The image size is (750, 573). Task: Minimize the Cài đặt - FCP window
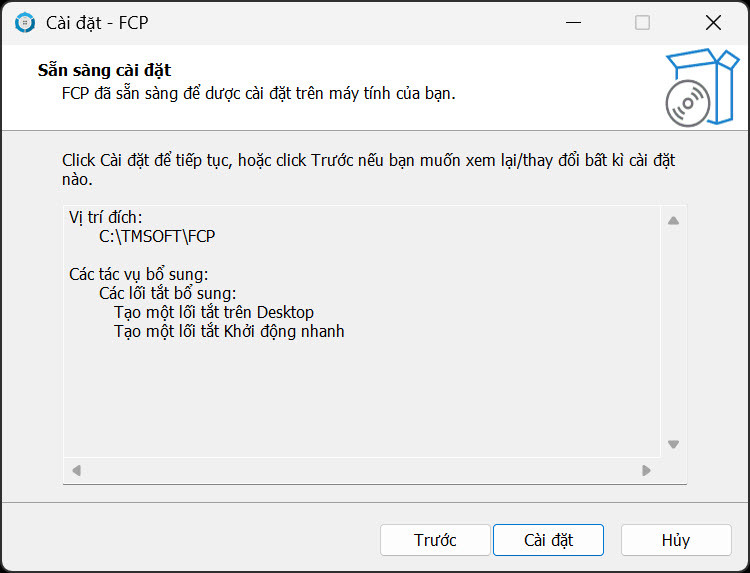click(571, 22)
